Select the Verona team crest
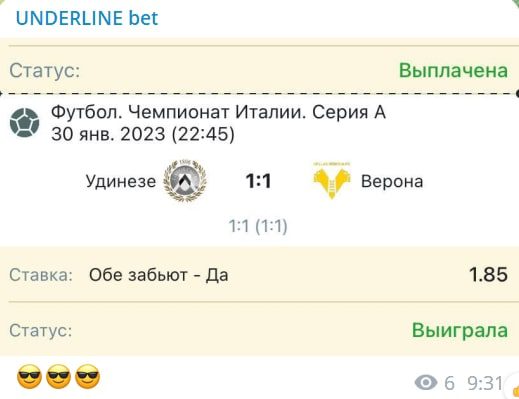This screenshot has height=399, width=519. 332,180
